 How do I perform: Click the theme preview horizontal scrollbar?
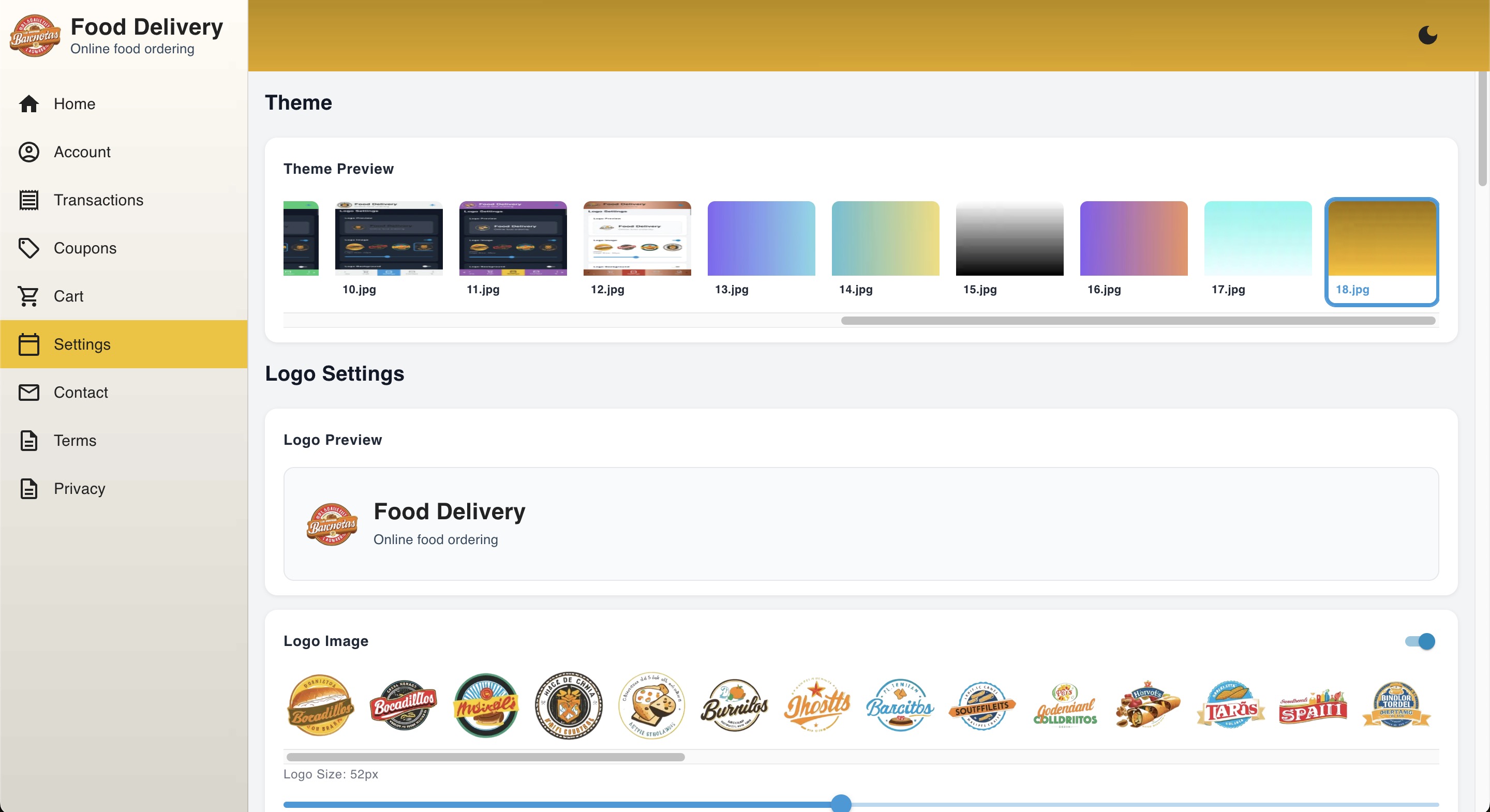pyautogui.click(x=1138, y=321)
